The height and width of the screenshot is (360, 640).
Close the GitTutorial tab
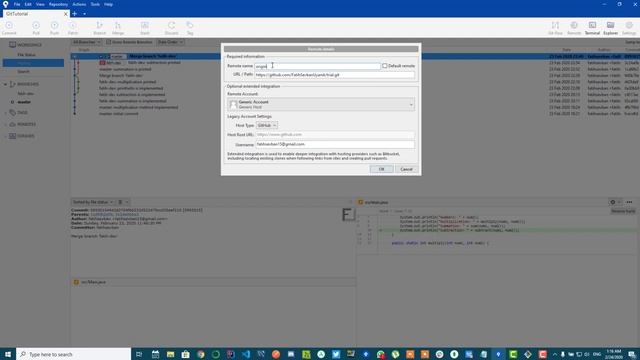coord(65,14)
